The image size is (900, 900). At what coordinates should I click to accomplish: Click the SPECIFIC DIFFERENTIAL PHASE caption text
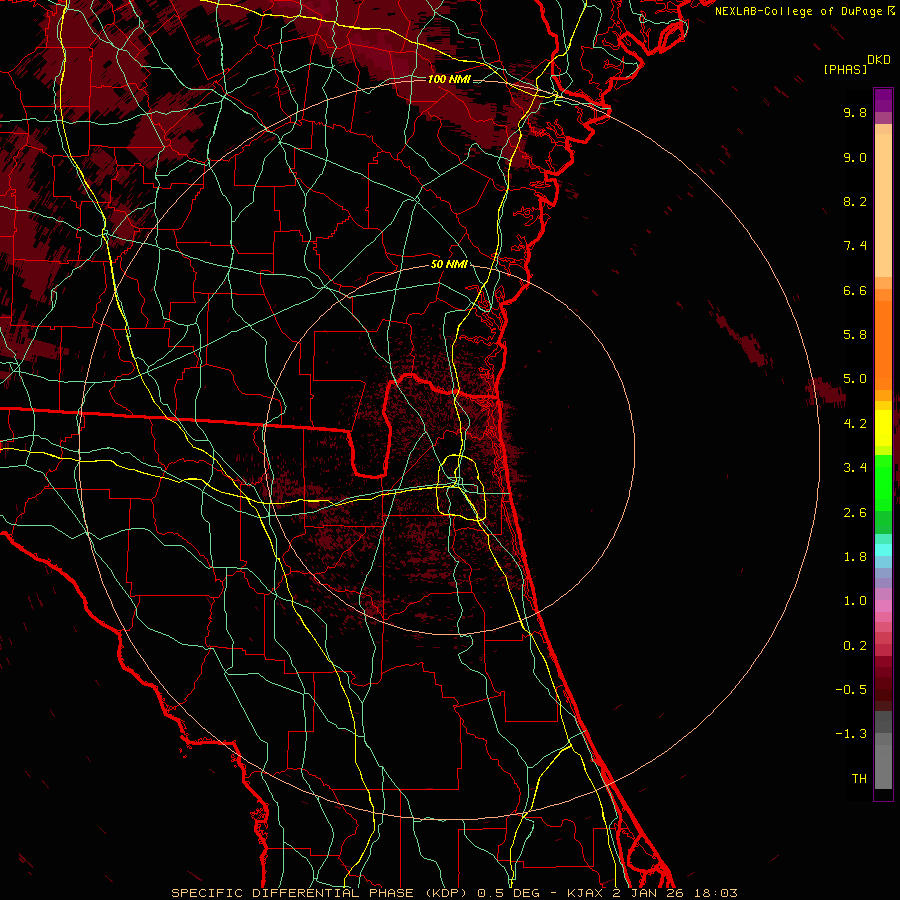(x=292, y=893)
